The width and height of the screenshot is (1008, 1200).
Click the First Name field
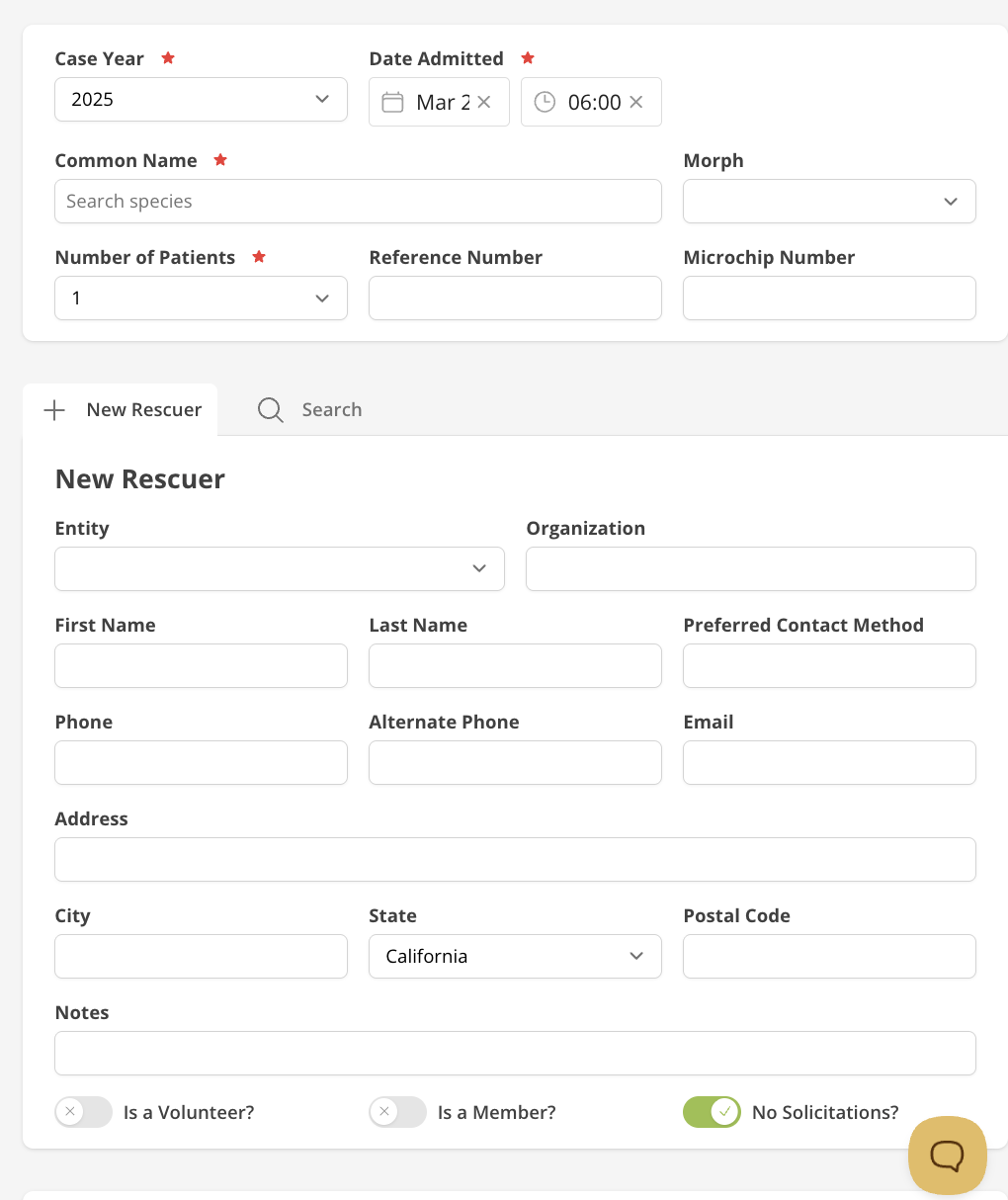201,665
